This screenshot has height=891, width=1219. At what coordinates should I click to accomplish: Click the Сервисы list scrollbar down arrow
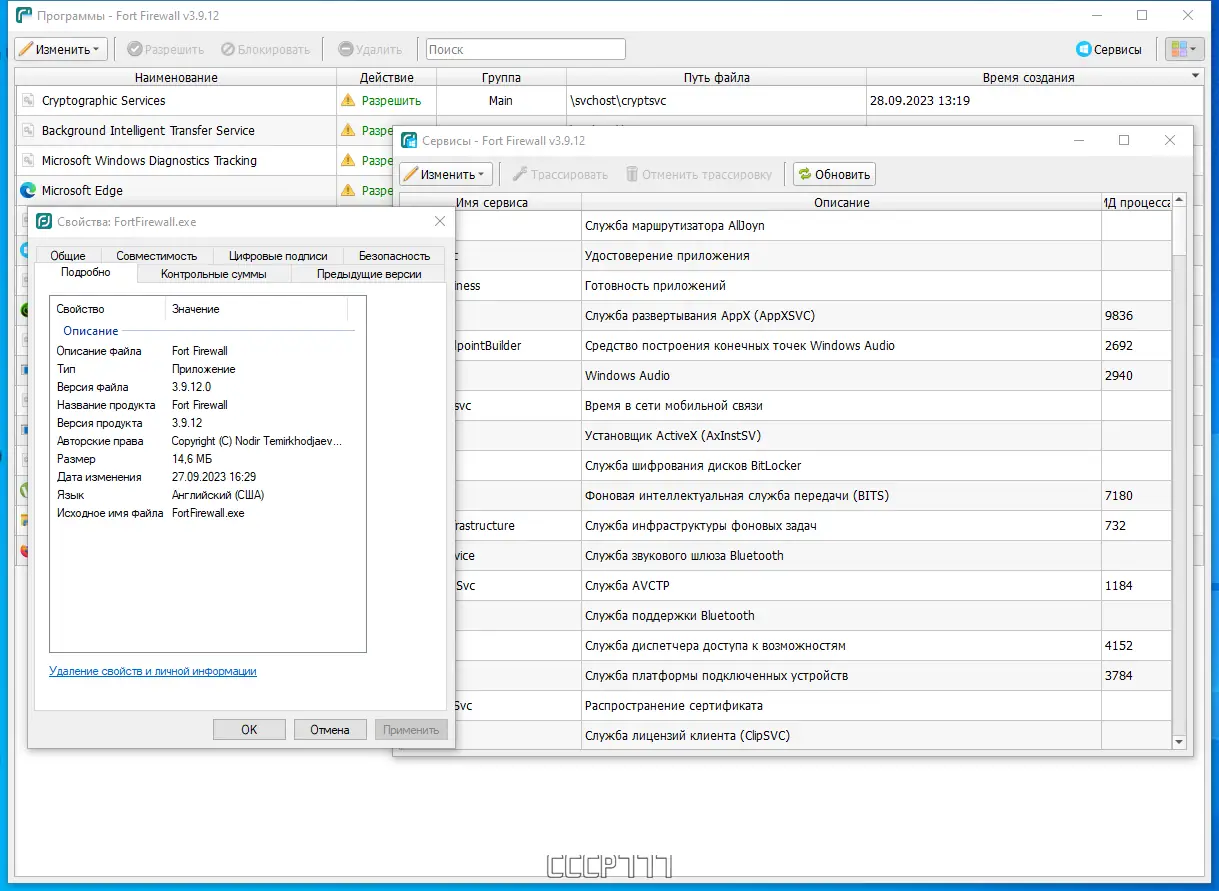pyautogui.click(x=1178, y=741)
